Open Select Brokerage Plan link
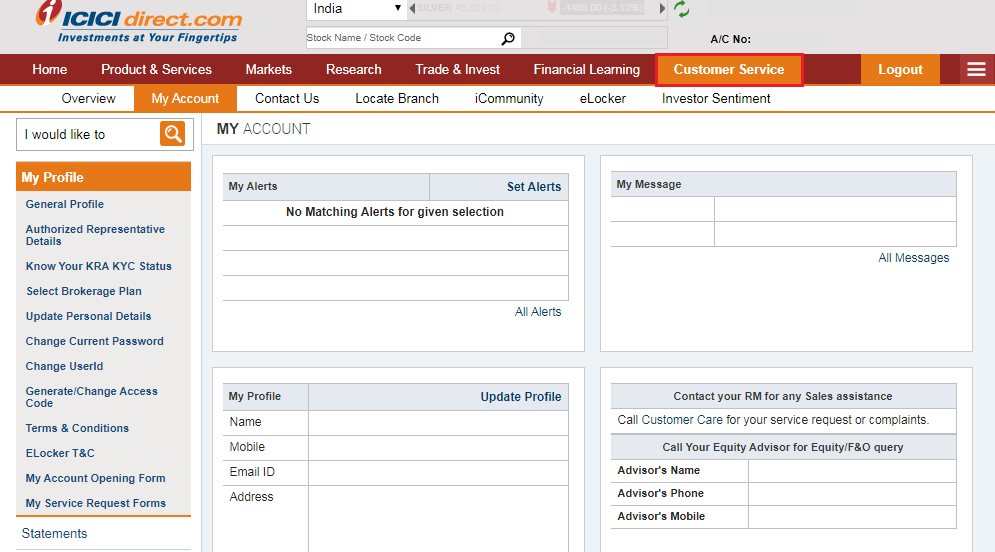The width and height of the screenshot is (995, 552). point(84,291)
